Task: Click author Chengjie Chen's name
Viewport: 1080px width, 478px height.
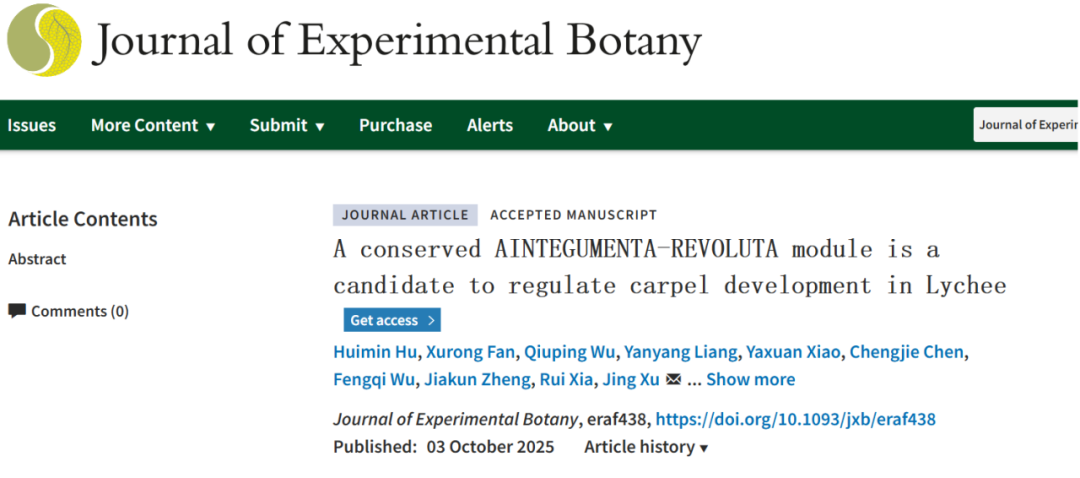Action: pos(907,352)
